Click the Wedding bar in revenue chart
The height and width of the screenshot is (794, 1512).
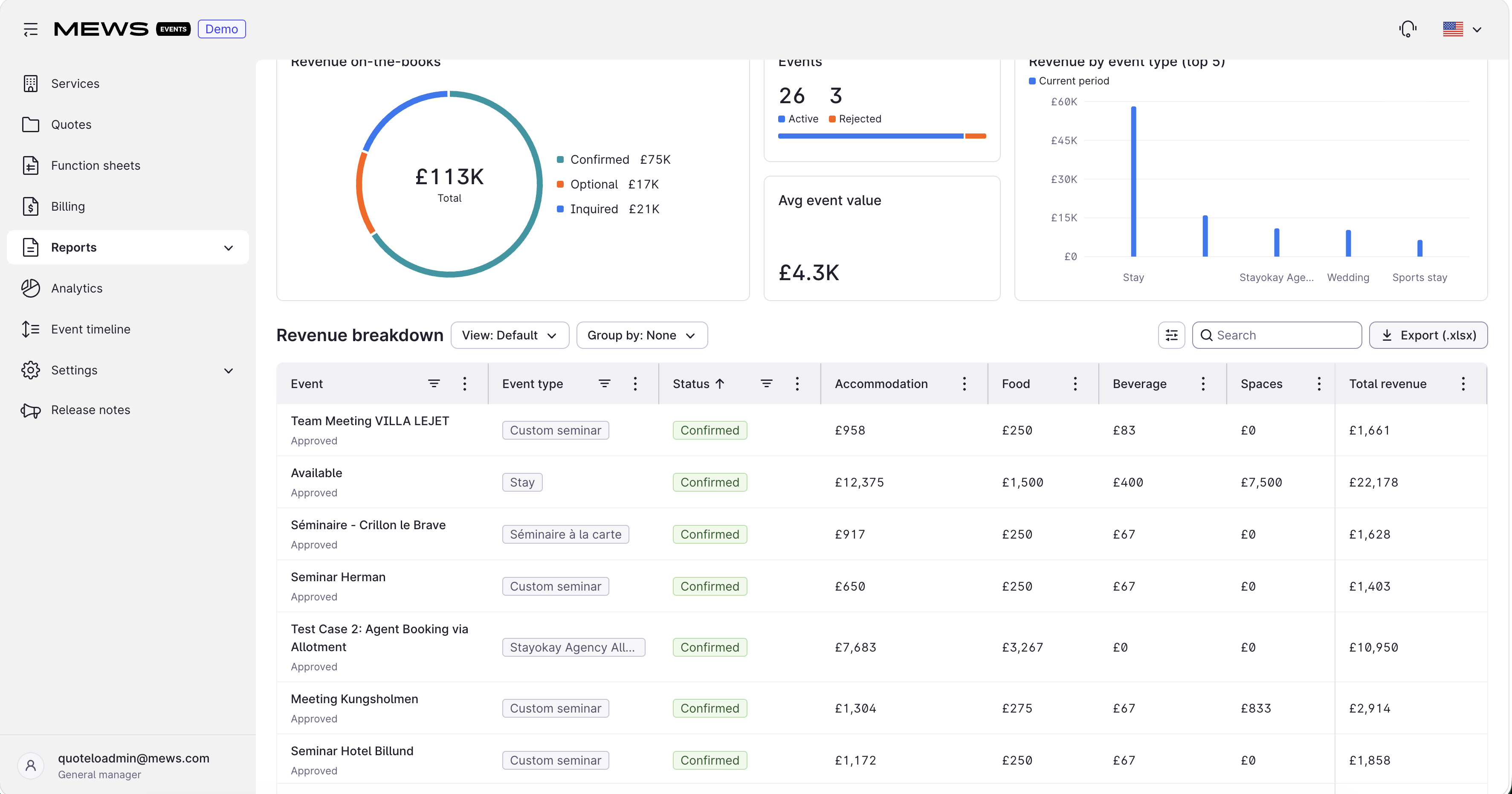coord(1348,243)
